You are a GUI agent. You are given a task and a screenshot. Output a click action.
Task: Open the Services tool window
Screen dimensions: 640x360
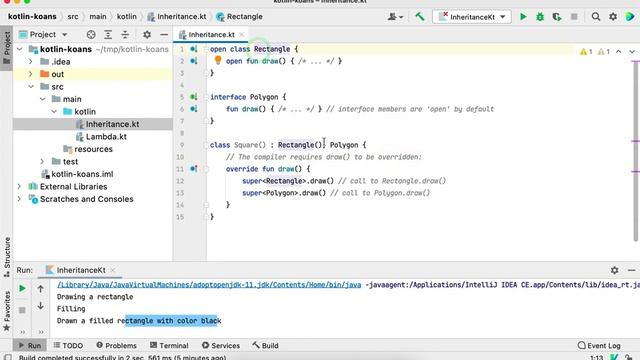pos(221,346)
